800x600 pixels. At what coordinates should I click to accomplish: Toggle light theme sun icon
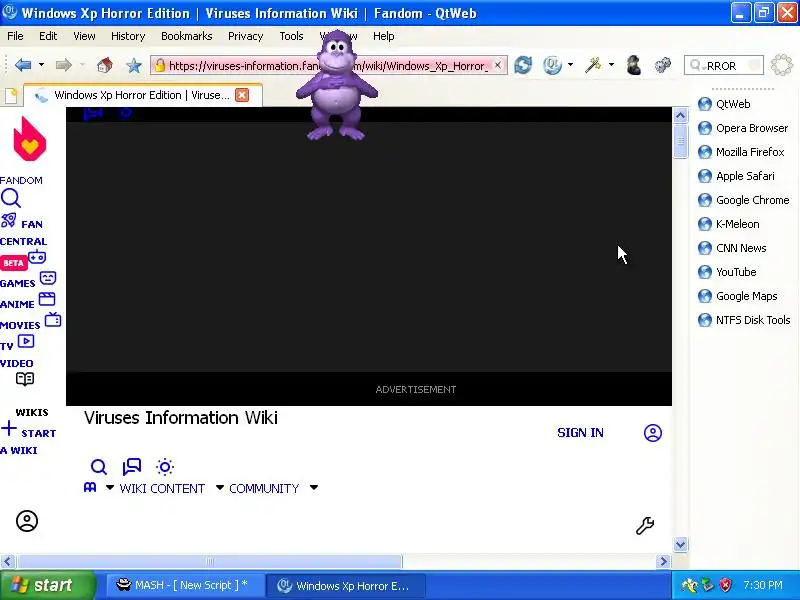[165, 466]
